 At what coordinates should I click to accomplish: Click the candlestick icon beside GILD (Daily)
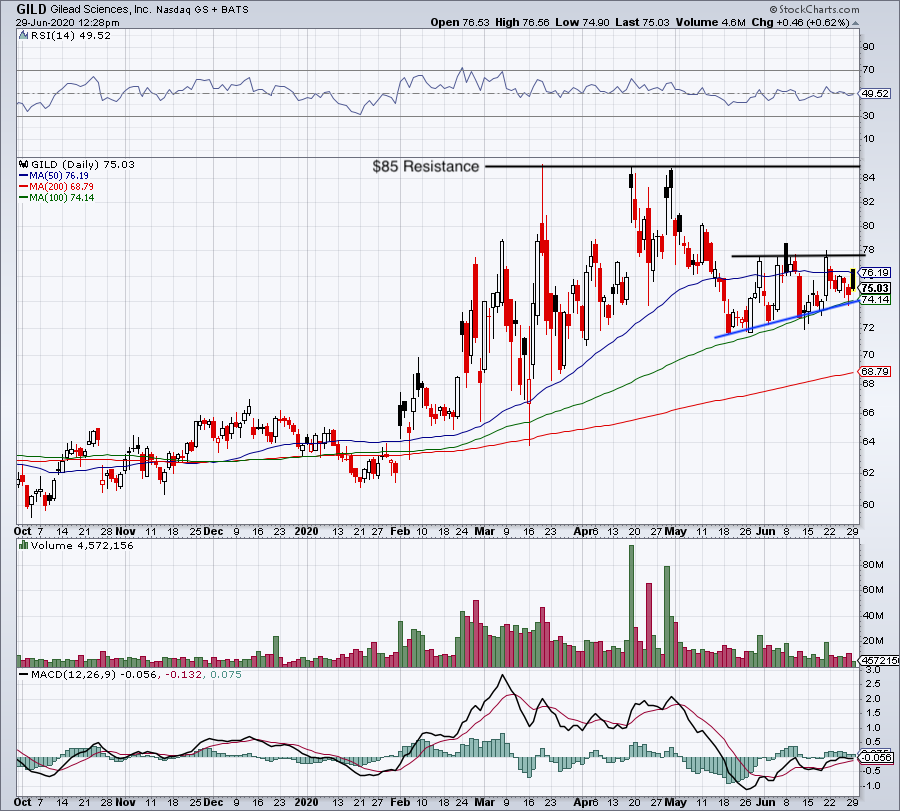tap(21, 166)
